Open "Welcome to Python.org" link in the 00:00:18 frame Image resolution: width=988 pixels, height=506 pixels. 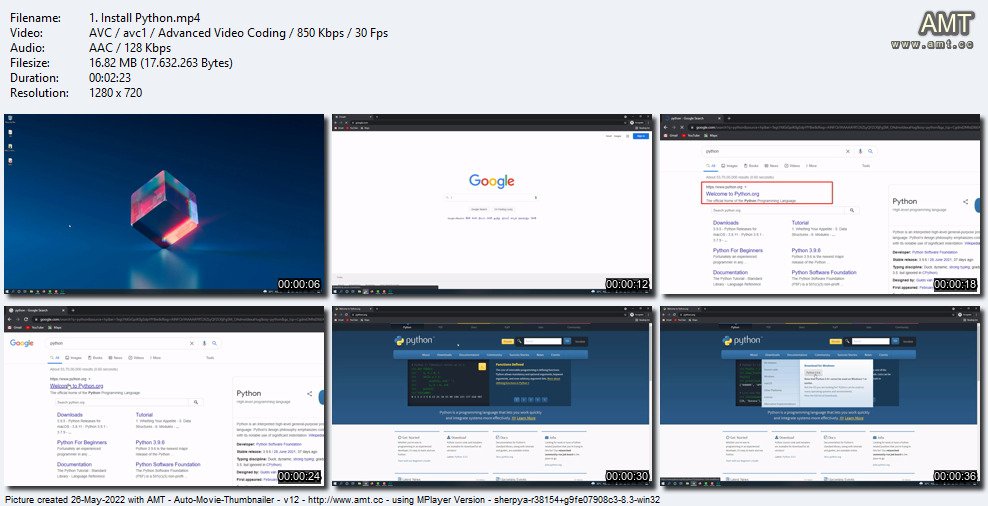click(732, 194)
